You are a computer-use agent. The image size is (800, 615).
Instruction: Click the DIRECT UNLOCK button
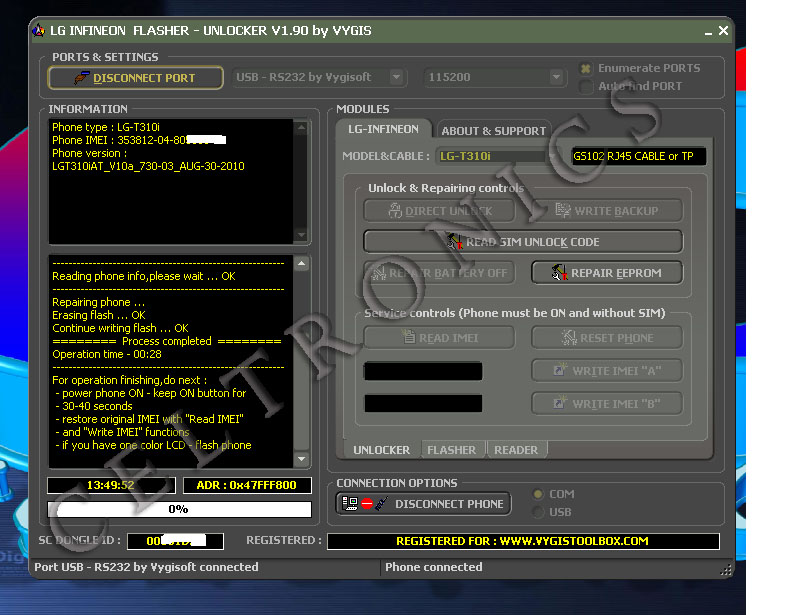(439, 210)
